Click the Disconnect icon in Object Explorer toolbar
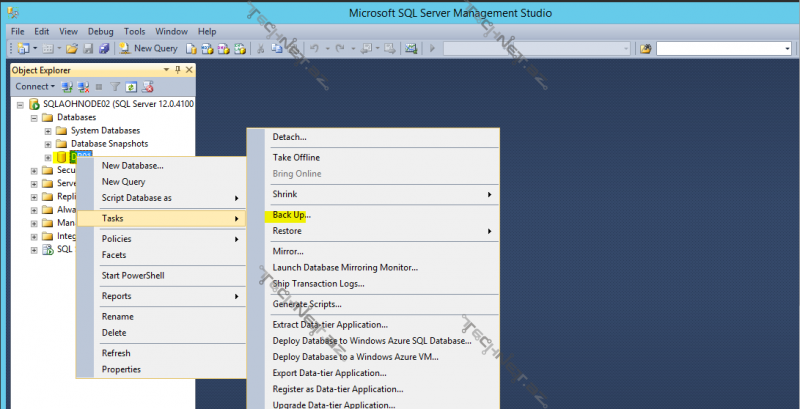The image size is (800, 409). (x=83, y=87)
